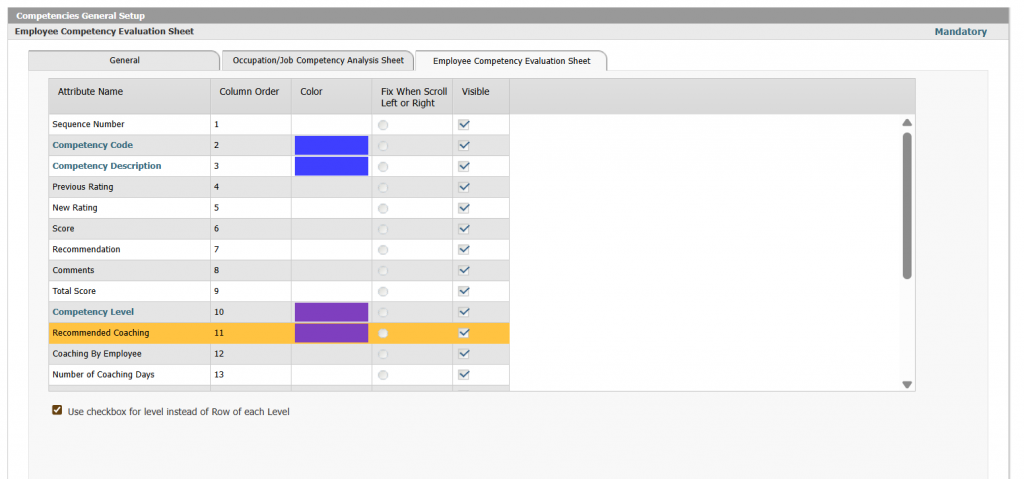The width and height of the screenshot is (1024, 479).
Task: Edit column order 2 for Competency Code
Action: (x=251, y=145)
